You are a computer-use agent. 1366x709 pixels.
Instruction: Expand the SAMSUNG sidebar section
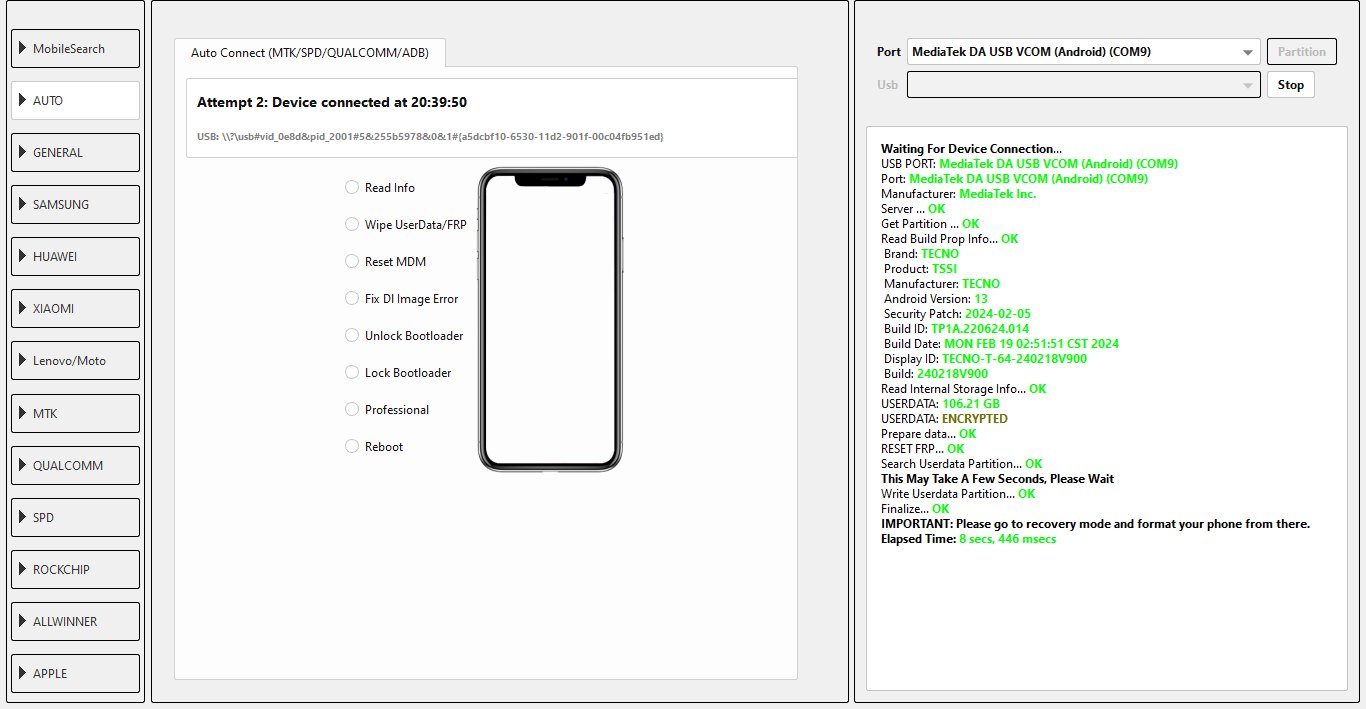tap(75, 204)
